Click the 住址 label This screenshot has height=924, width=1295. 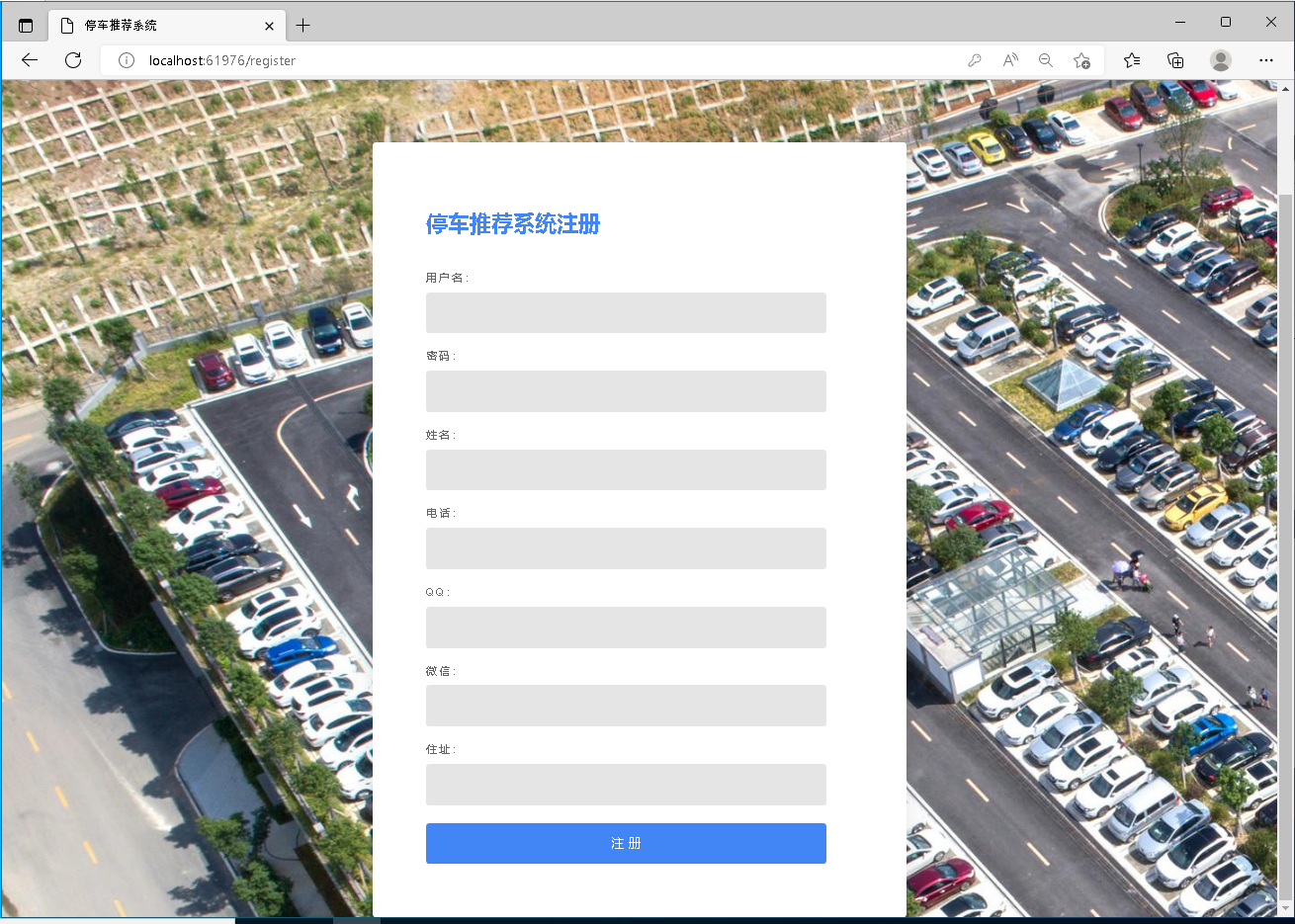tap(441, 749)
